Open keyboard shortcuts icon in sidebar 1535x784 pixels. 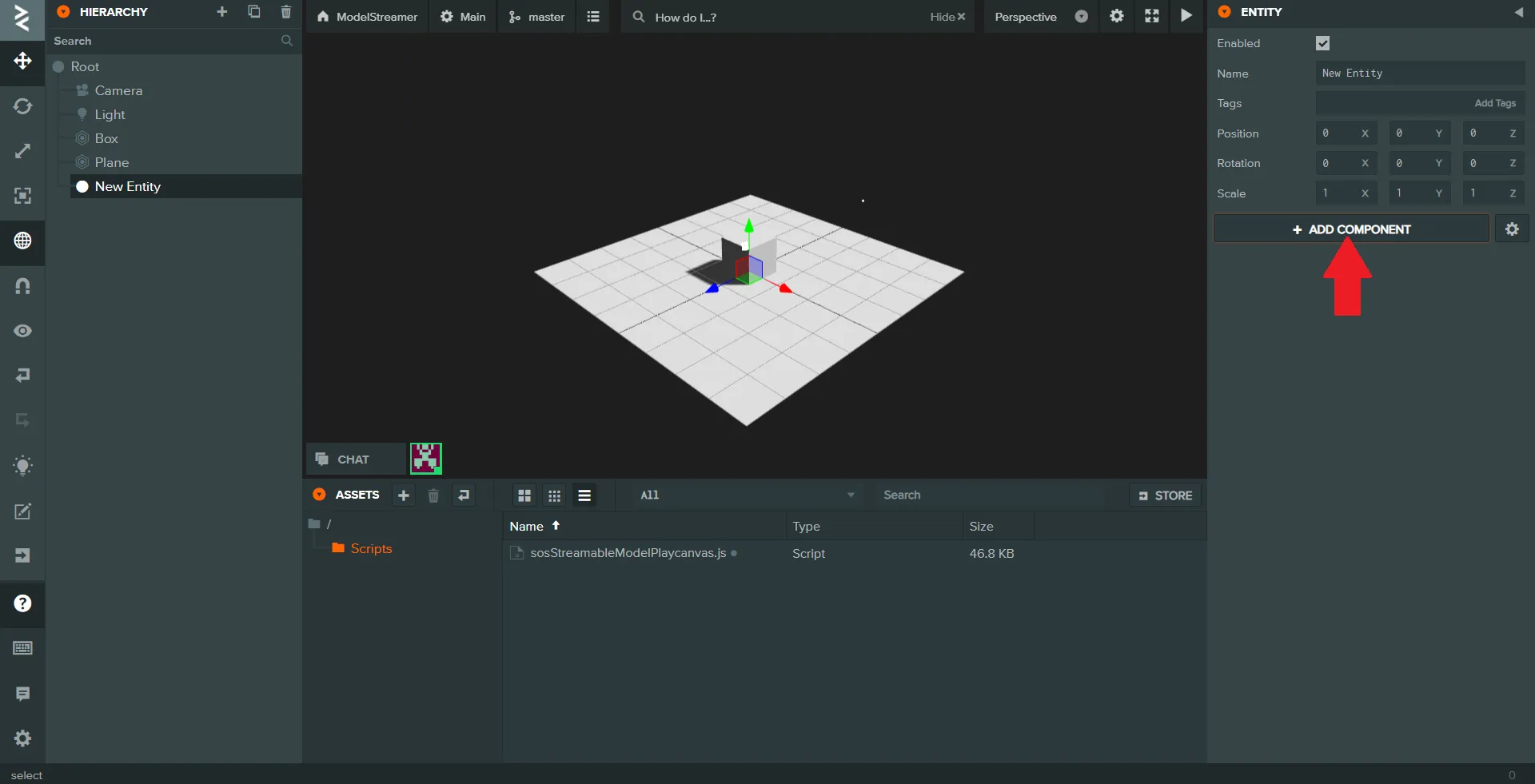(22, 648)
